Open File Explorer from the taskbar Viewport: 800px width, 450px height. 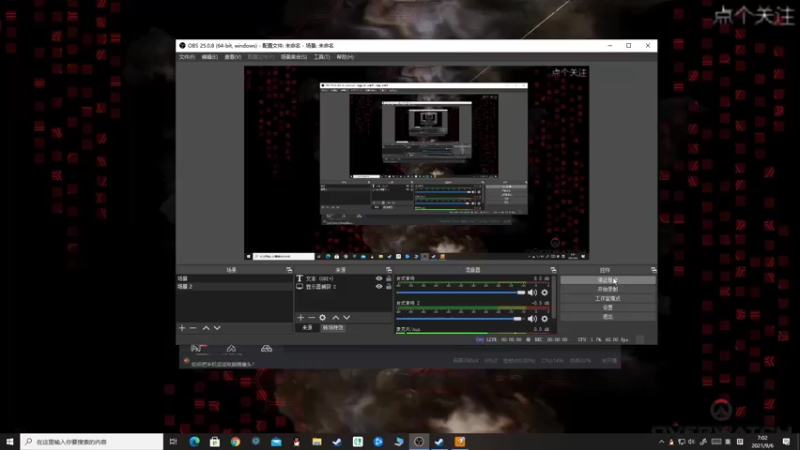pyautogui.click(x=317, y=441)
